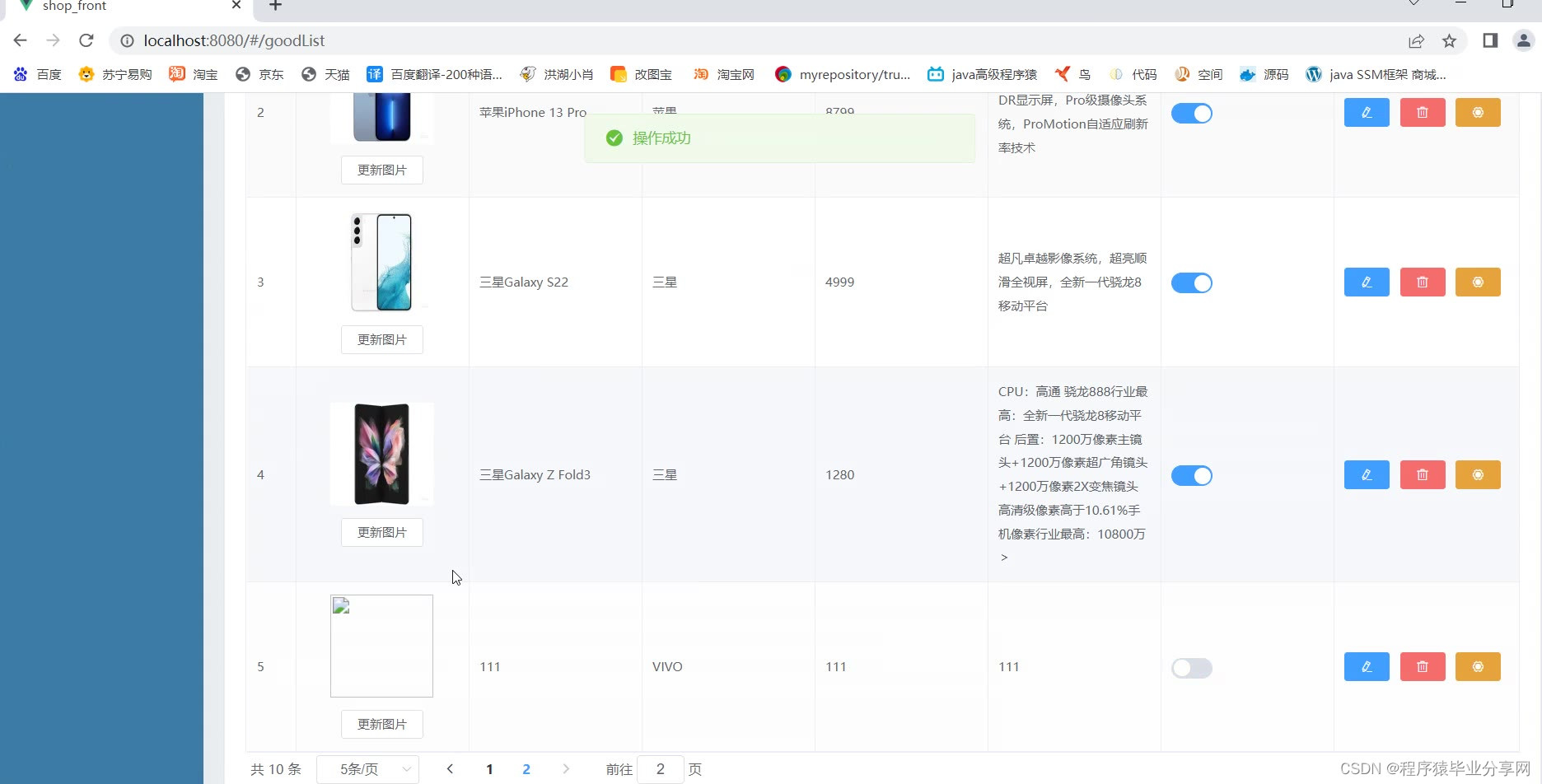Open myrepository bookmark

[x=843, y=74]
